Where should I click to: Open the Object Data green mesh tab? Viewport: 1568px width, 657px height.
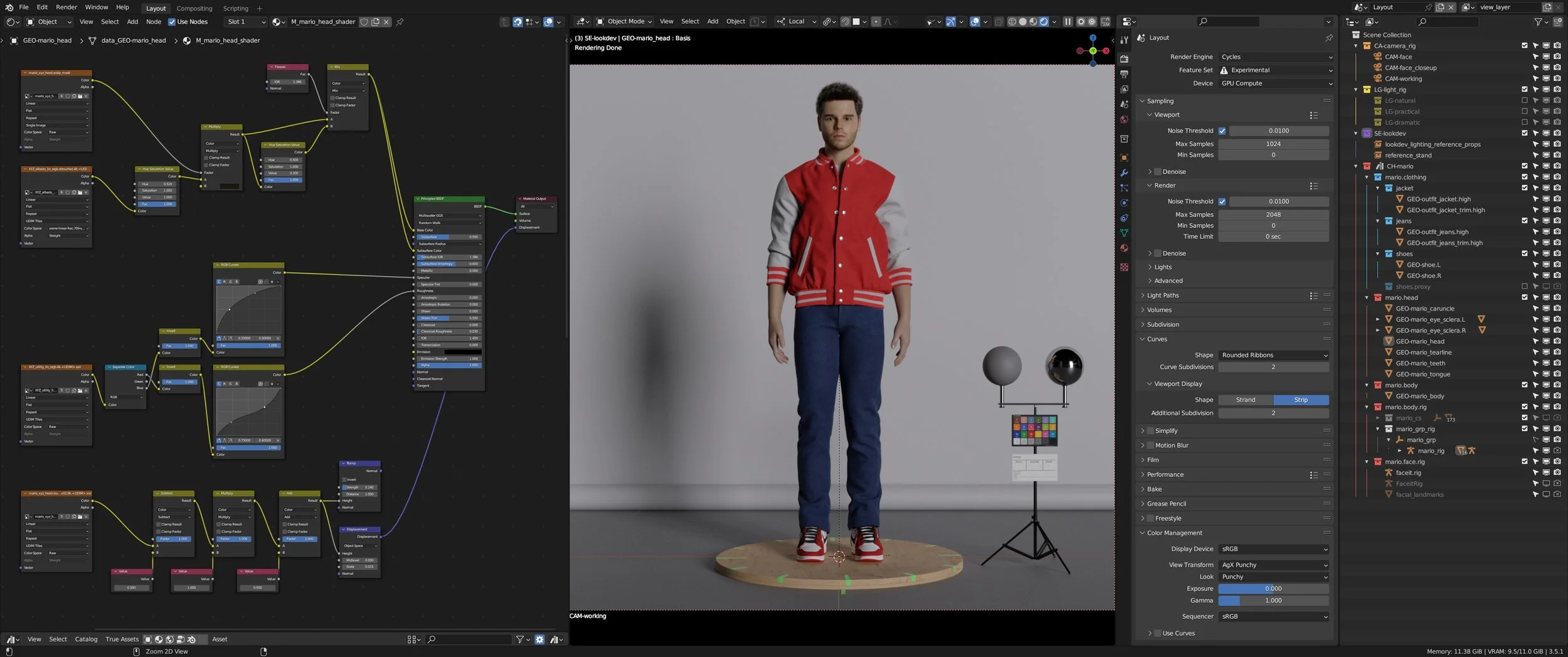pos(1124,233)
